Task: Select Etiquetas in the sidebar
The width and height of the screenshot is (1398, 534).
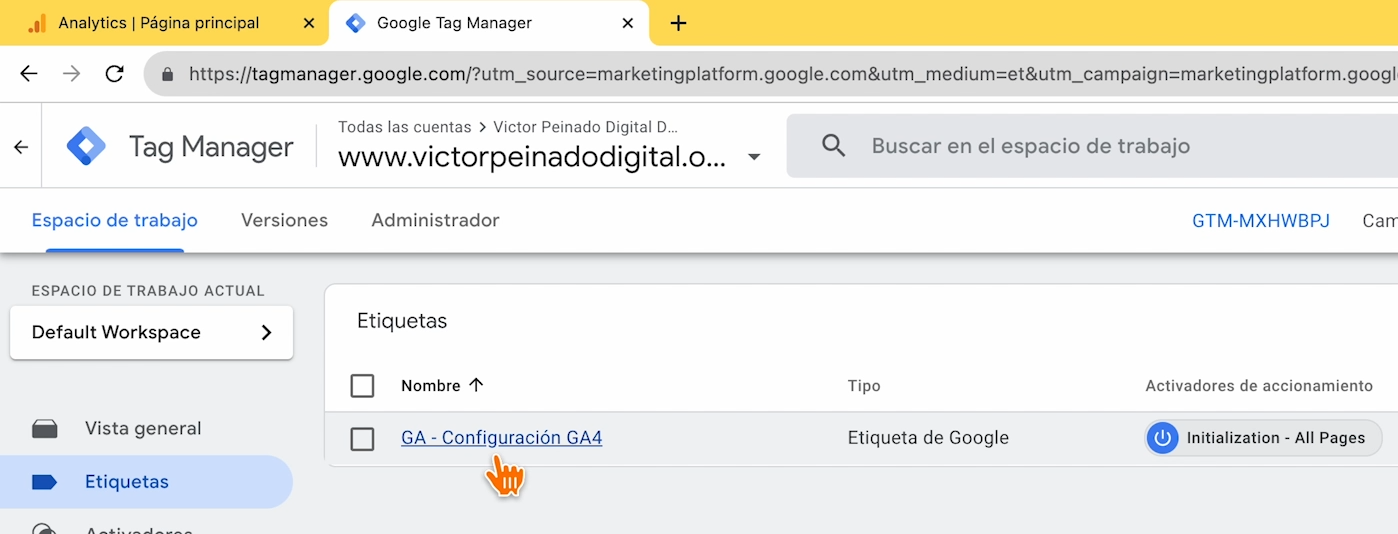Action: (x=146, y=482)
